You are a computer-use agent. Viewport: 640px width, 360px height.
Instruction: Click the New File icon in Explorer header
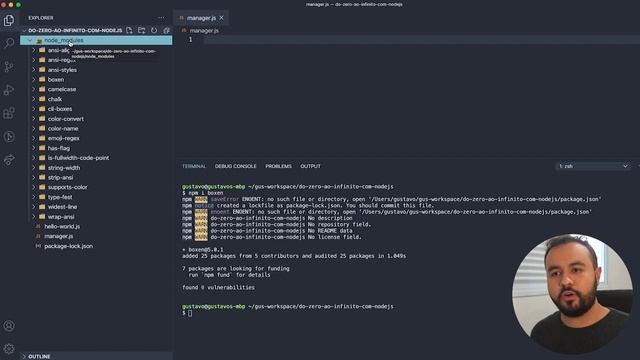(129, 30)
